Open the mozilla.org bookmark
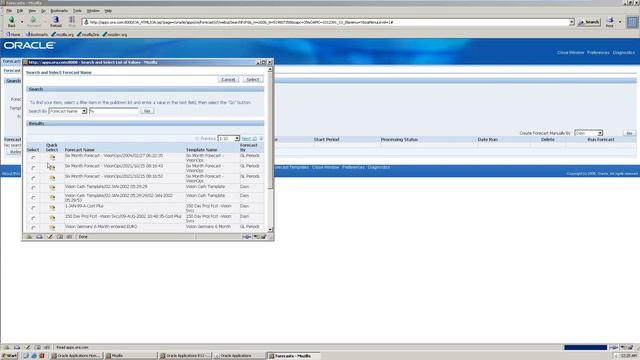The image size is (640, 360). 62,35
